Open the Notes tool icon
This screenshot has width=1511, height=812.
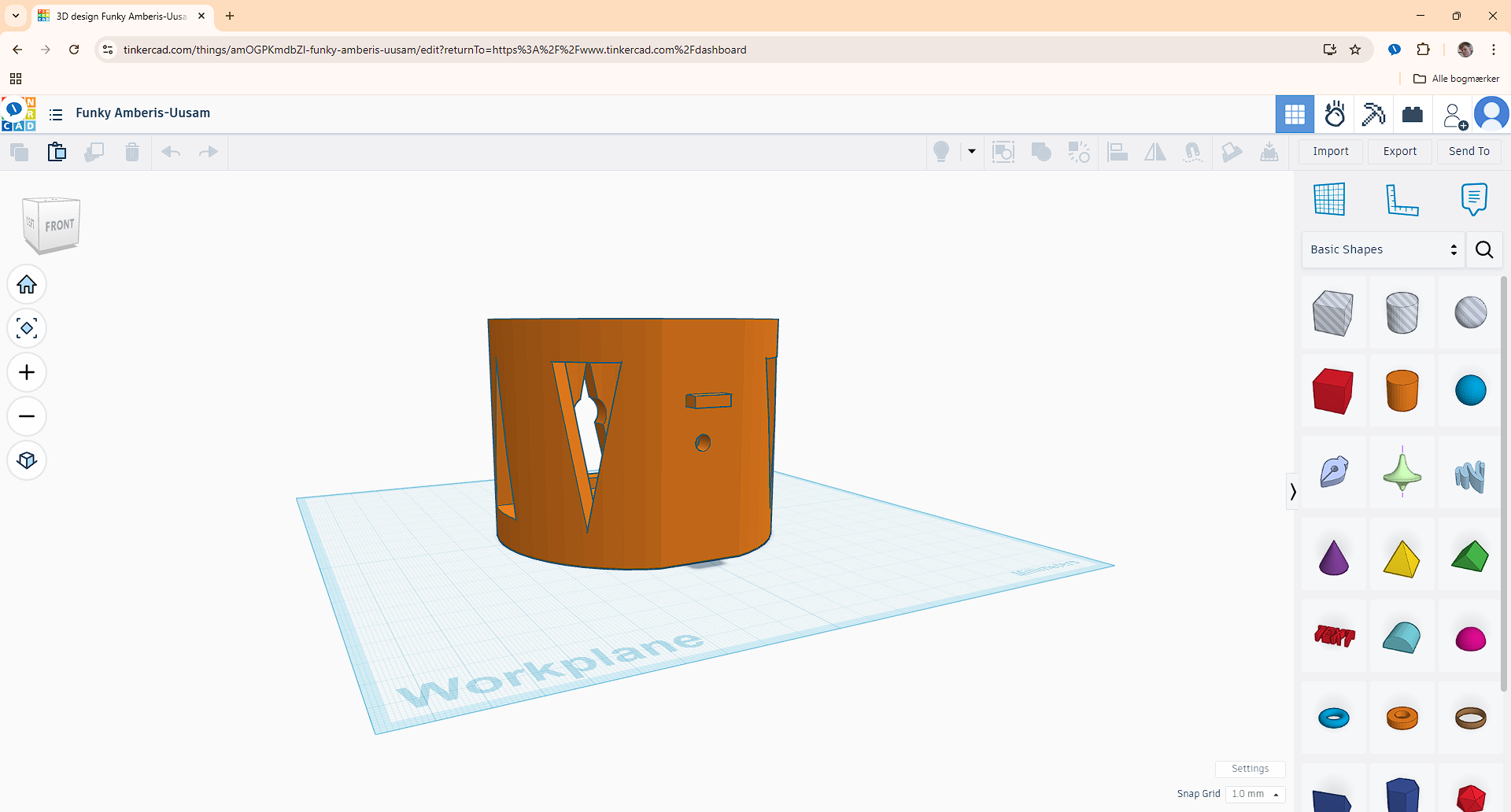pyautogui.click(x=1474, y=199)
